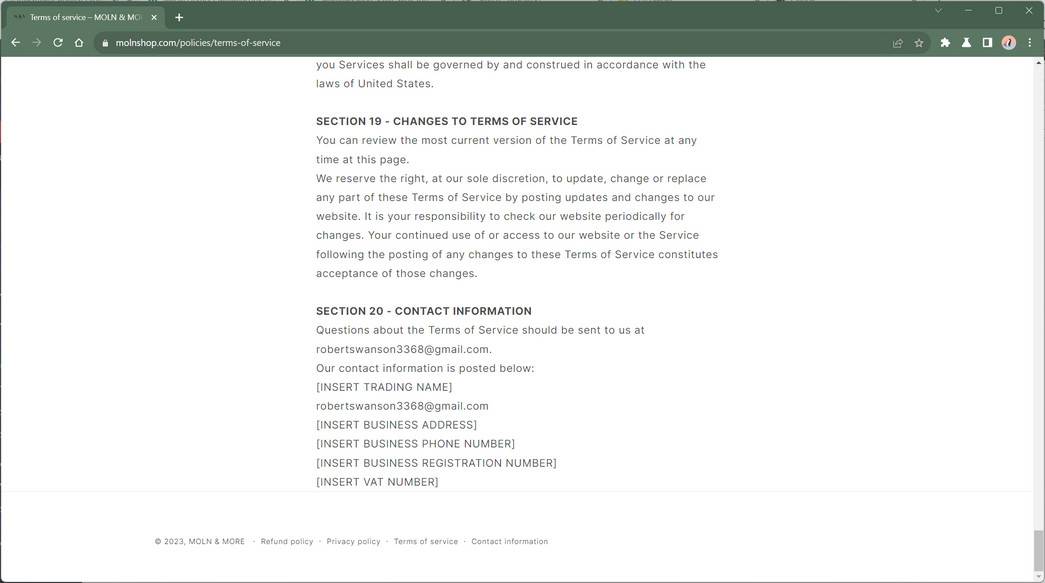Open the Refund policy link
Screen dimensions: 1045x583
pos(287,541)
